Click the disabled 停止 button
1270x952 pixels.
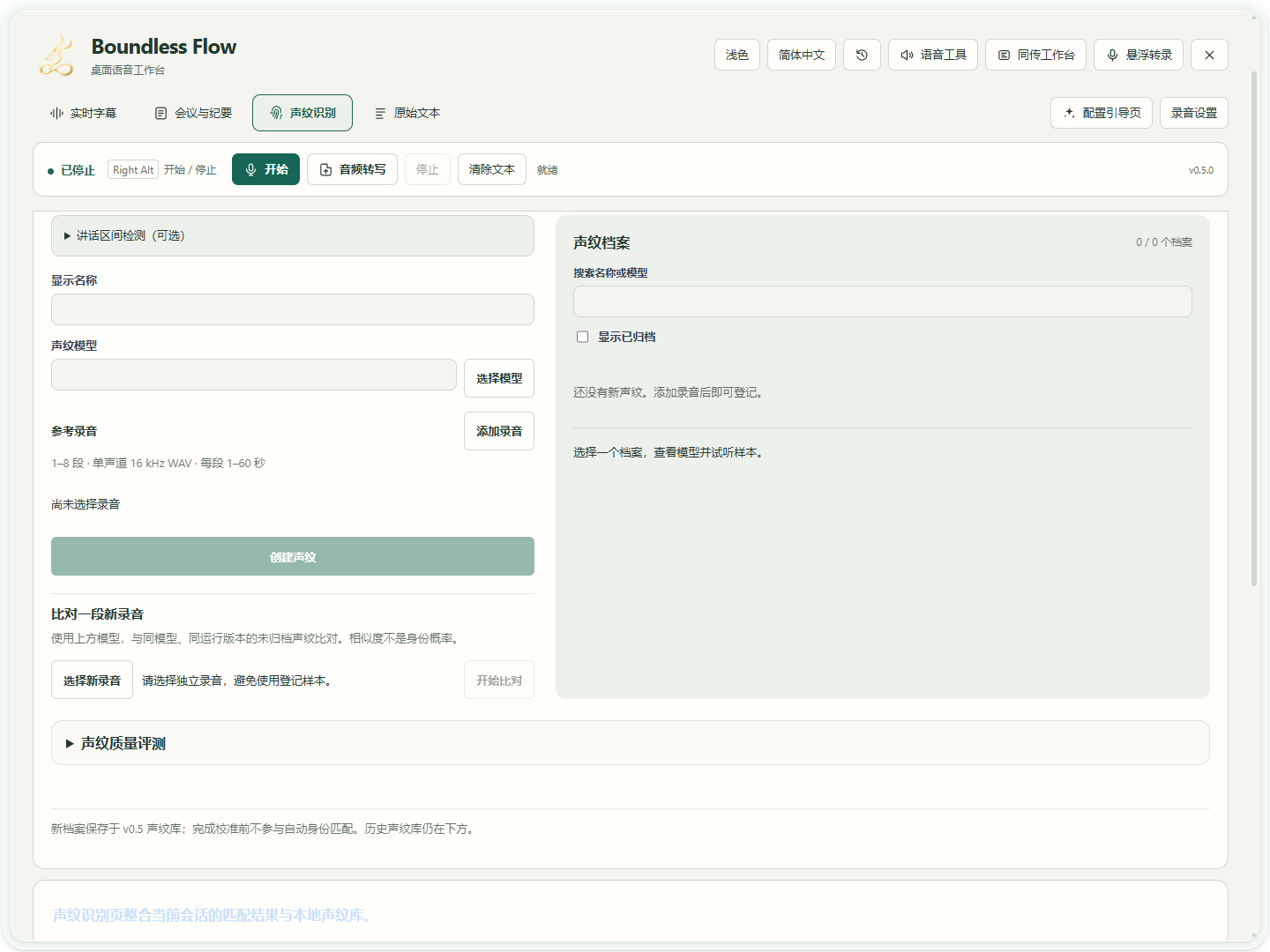428,169
